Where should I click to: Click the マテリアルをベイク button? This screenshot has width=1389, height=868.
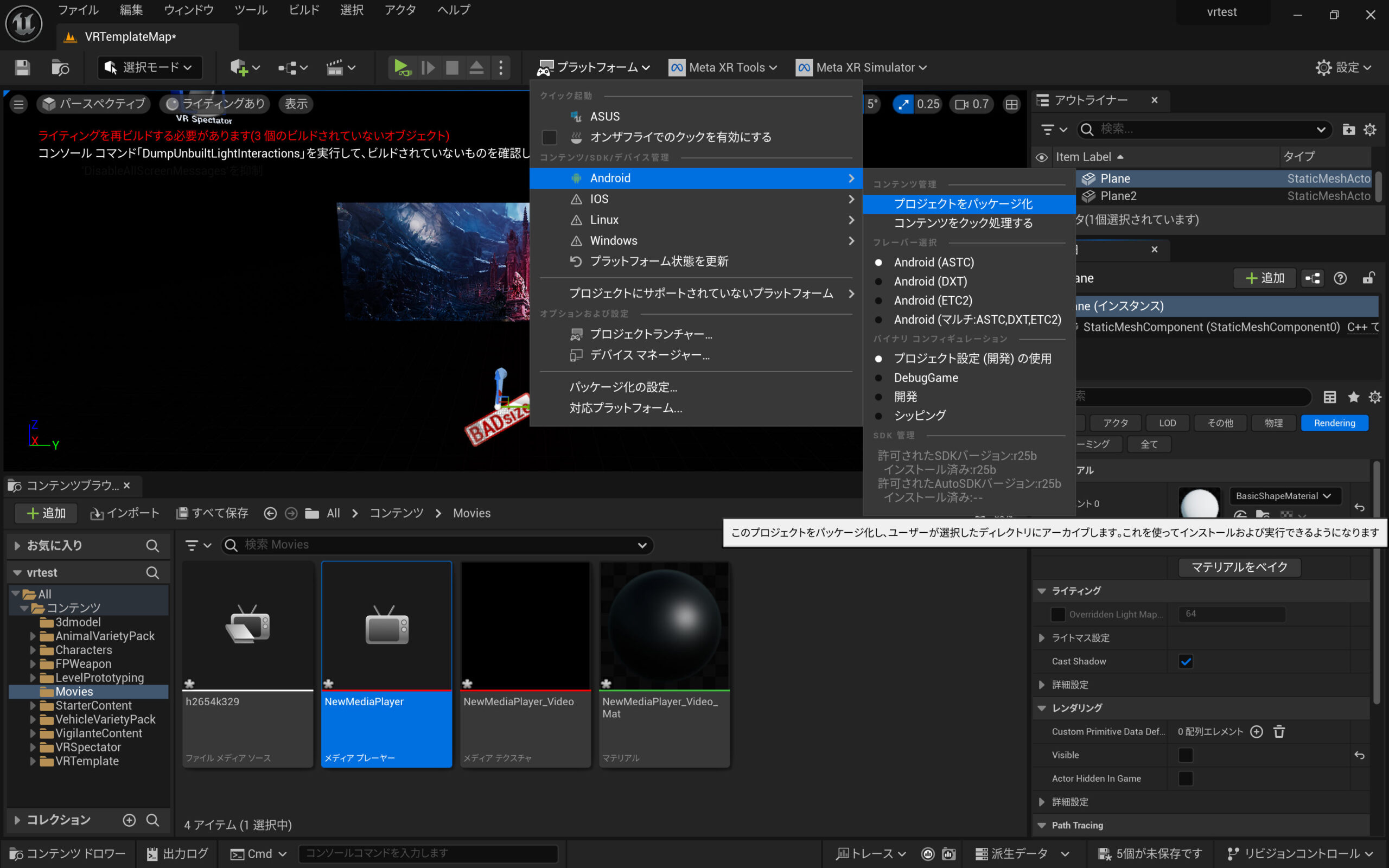(1239, 567)
